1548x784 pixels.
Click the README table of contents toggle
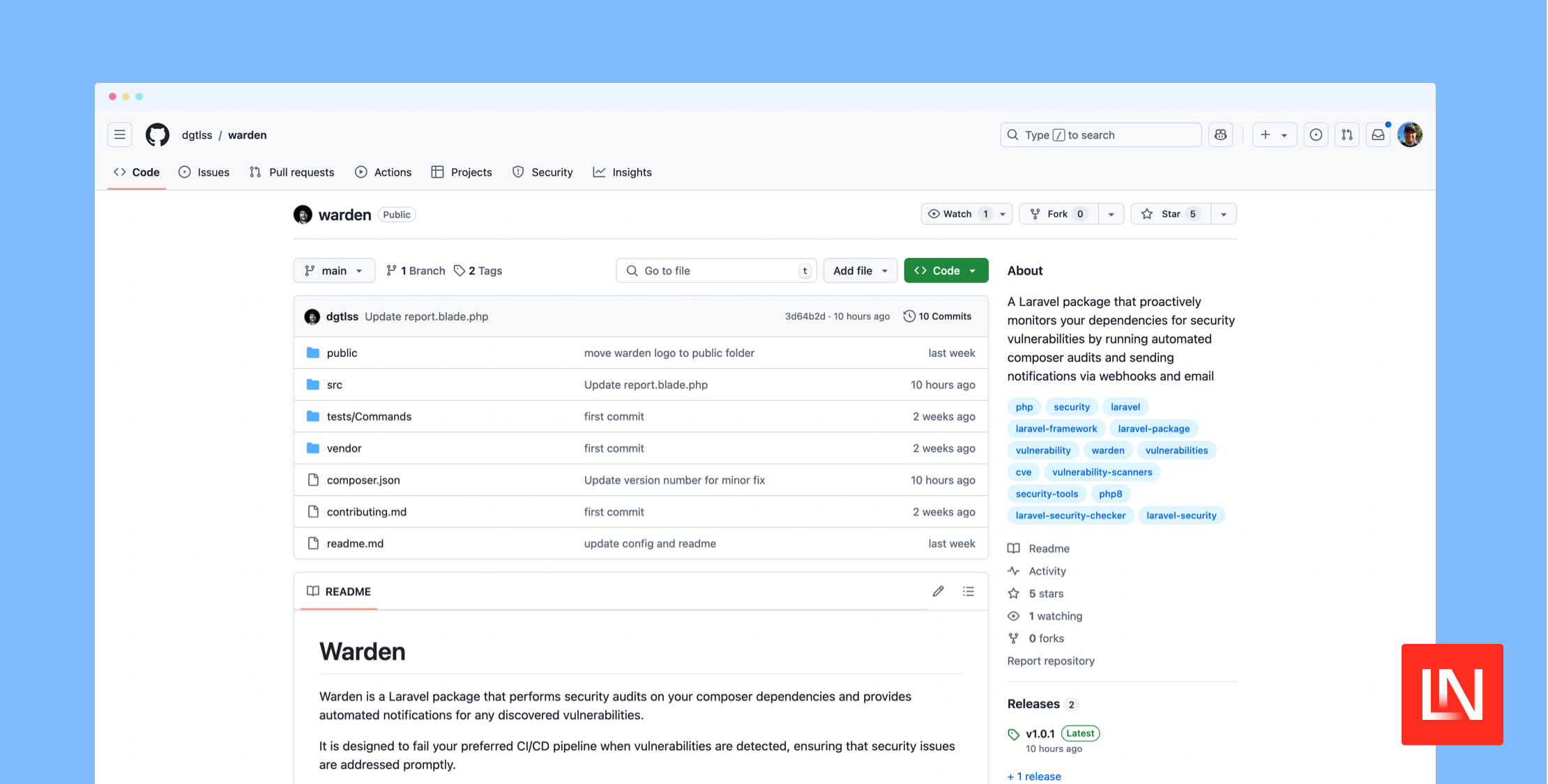pyautogui.click(x=967, y=591)
